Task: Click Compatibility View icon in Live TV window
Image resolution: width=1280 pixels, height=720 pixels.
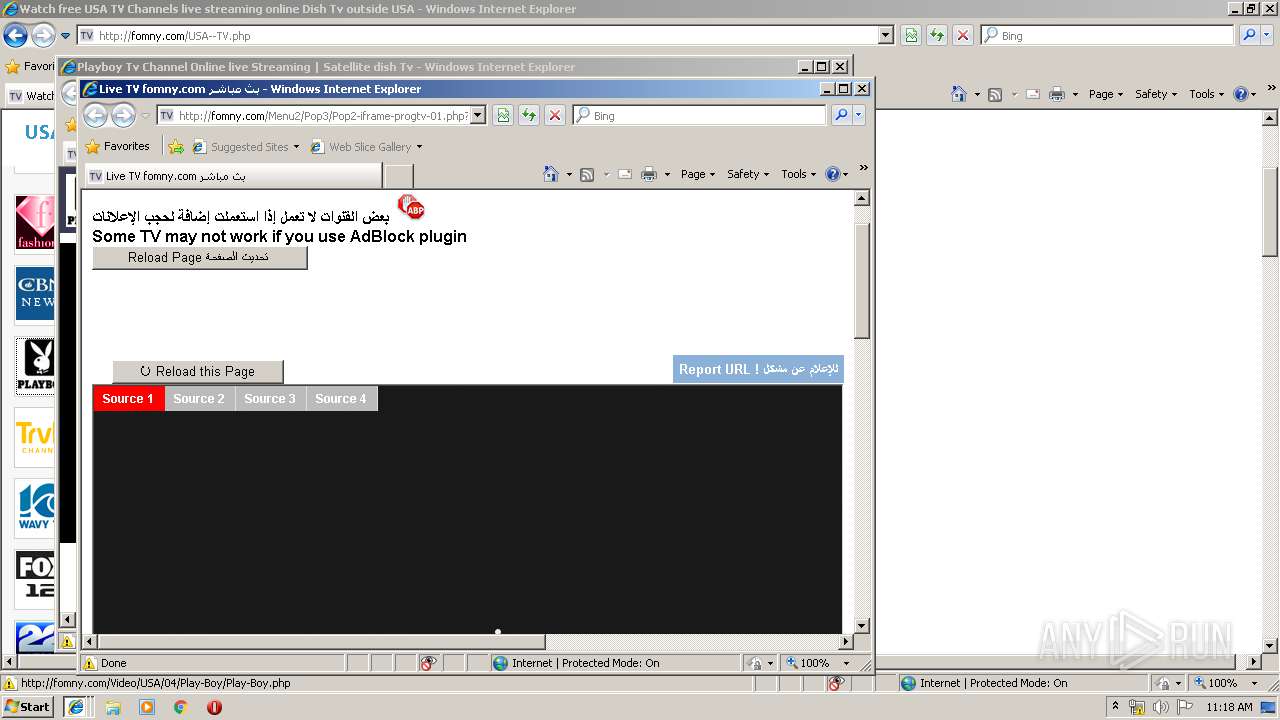Action: coord(503,115)
